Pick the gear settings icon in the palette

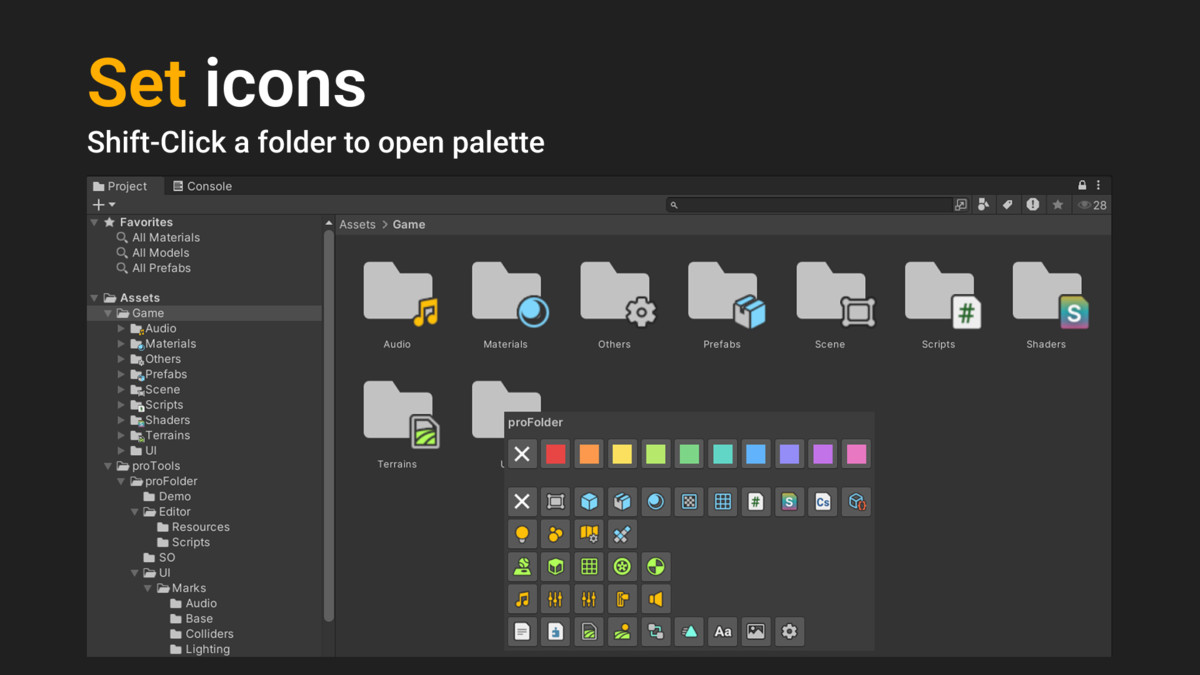point(789,631)
